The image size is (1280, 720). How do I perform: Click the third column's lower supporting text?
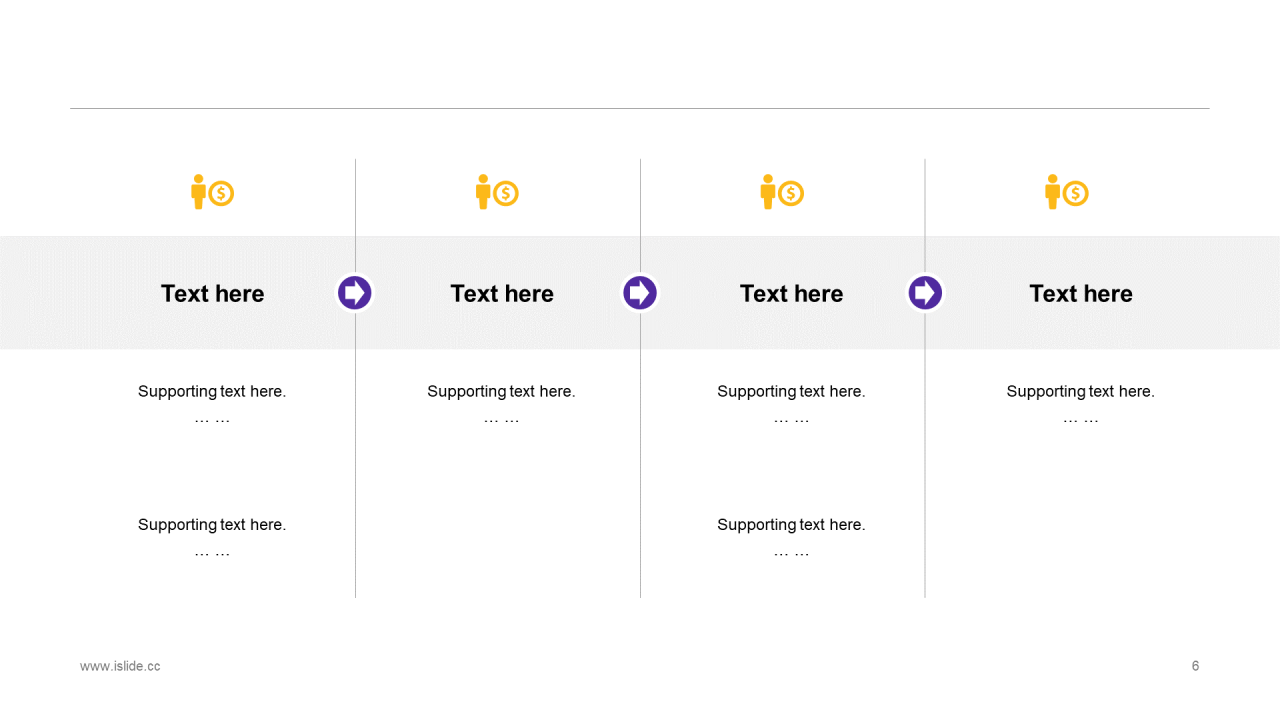pyautogui.click(x=791, y=525)
